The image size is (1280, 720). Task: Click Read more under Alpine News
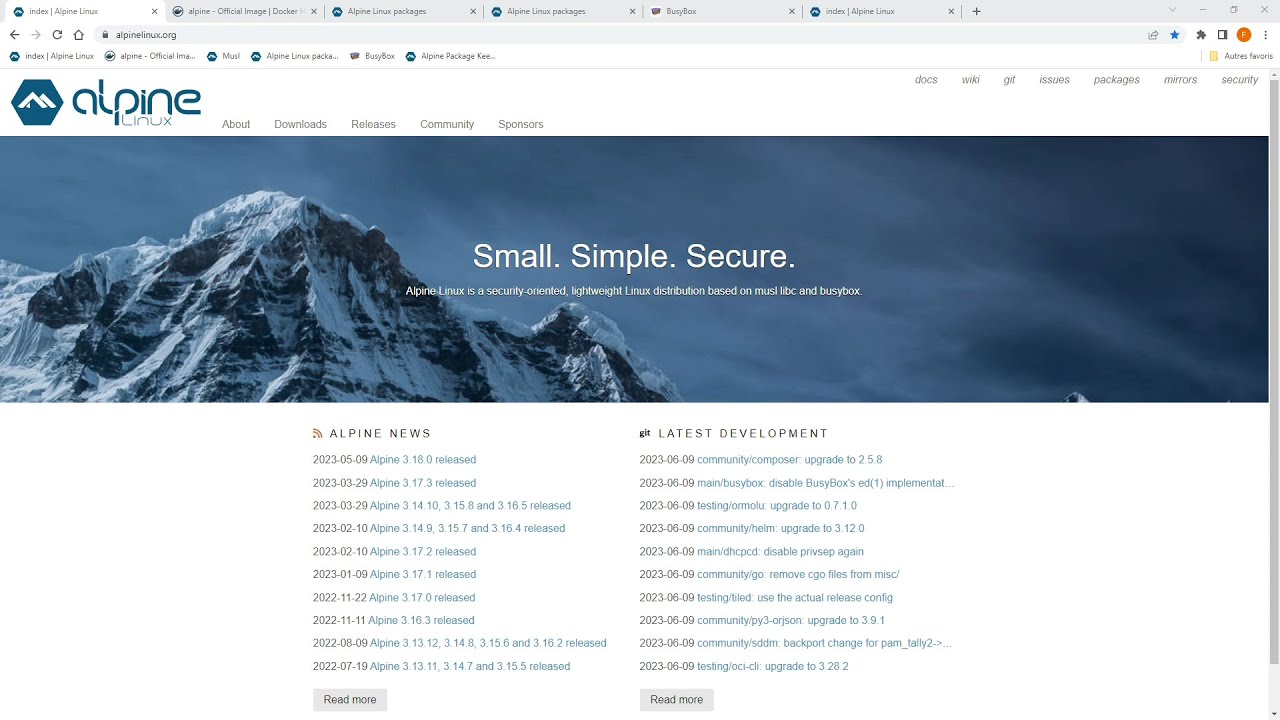350,700
